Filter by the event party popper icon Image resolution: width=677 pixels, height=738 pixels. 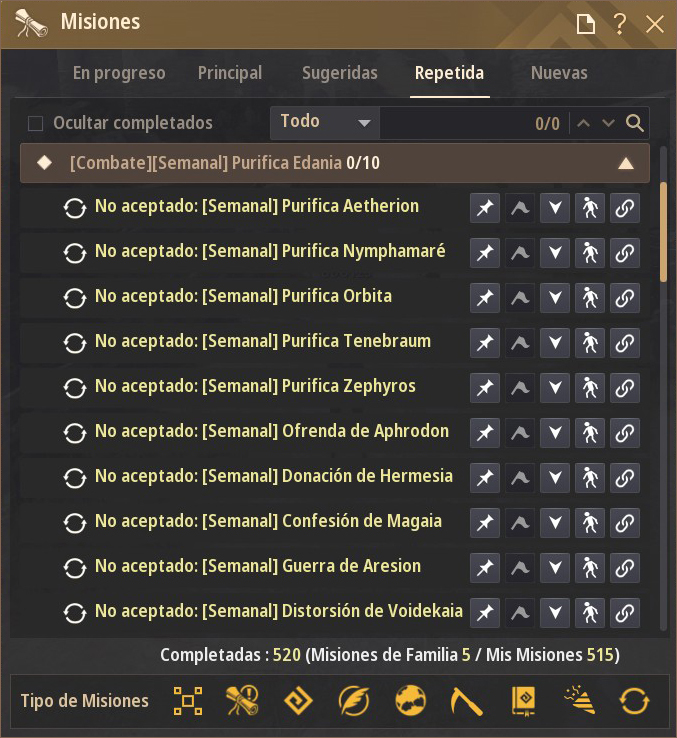tap(580, 701)
